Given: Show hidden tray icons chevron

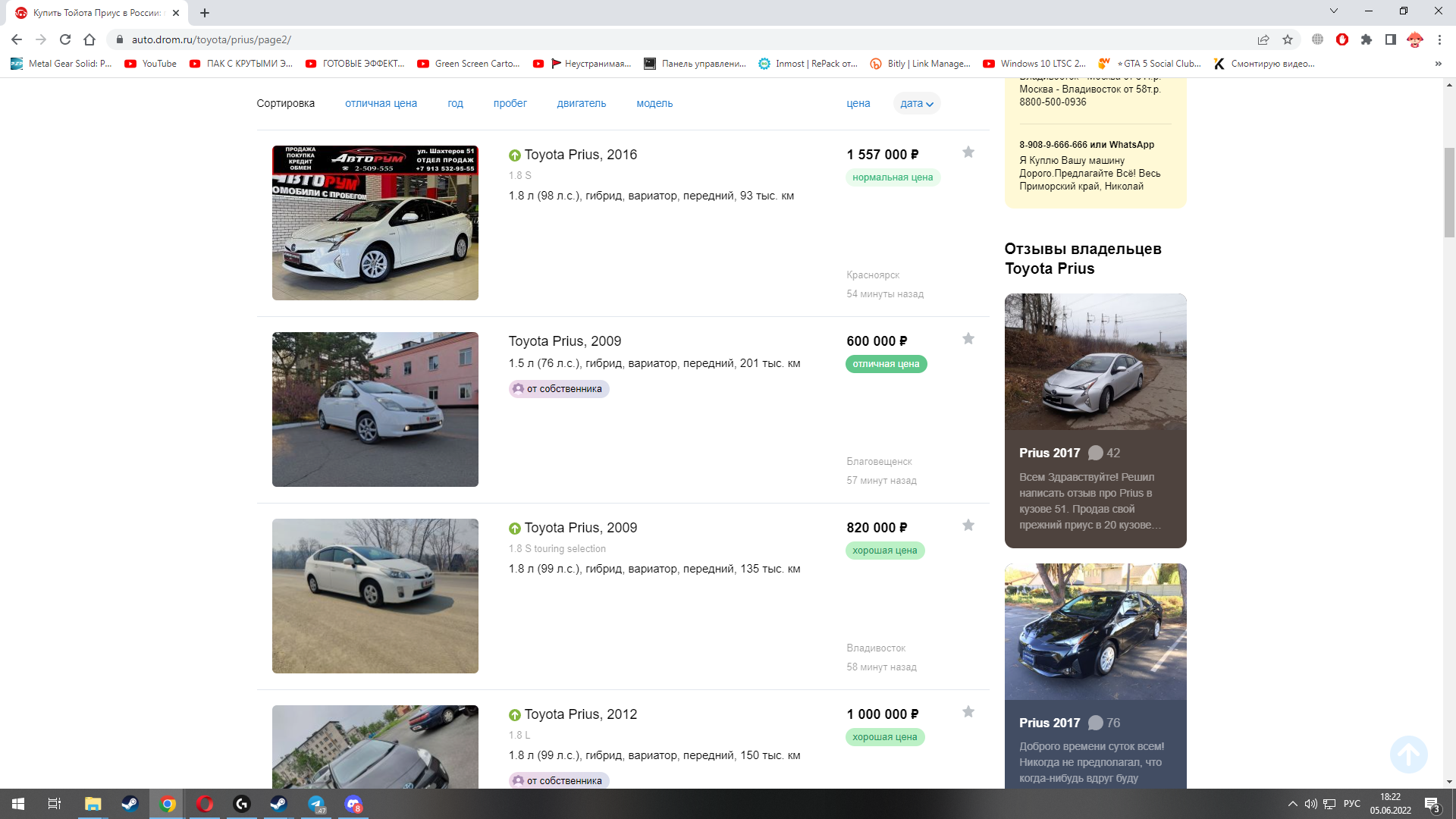Looking at the screenshot, I should click(1292, 804).
